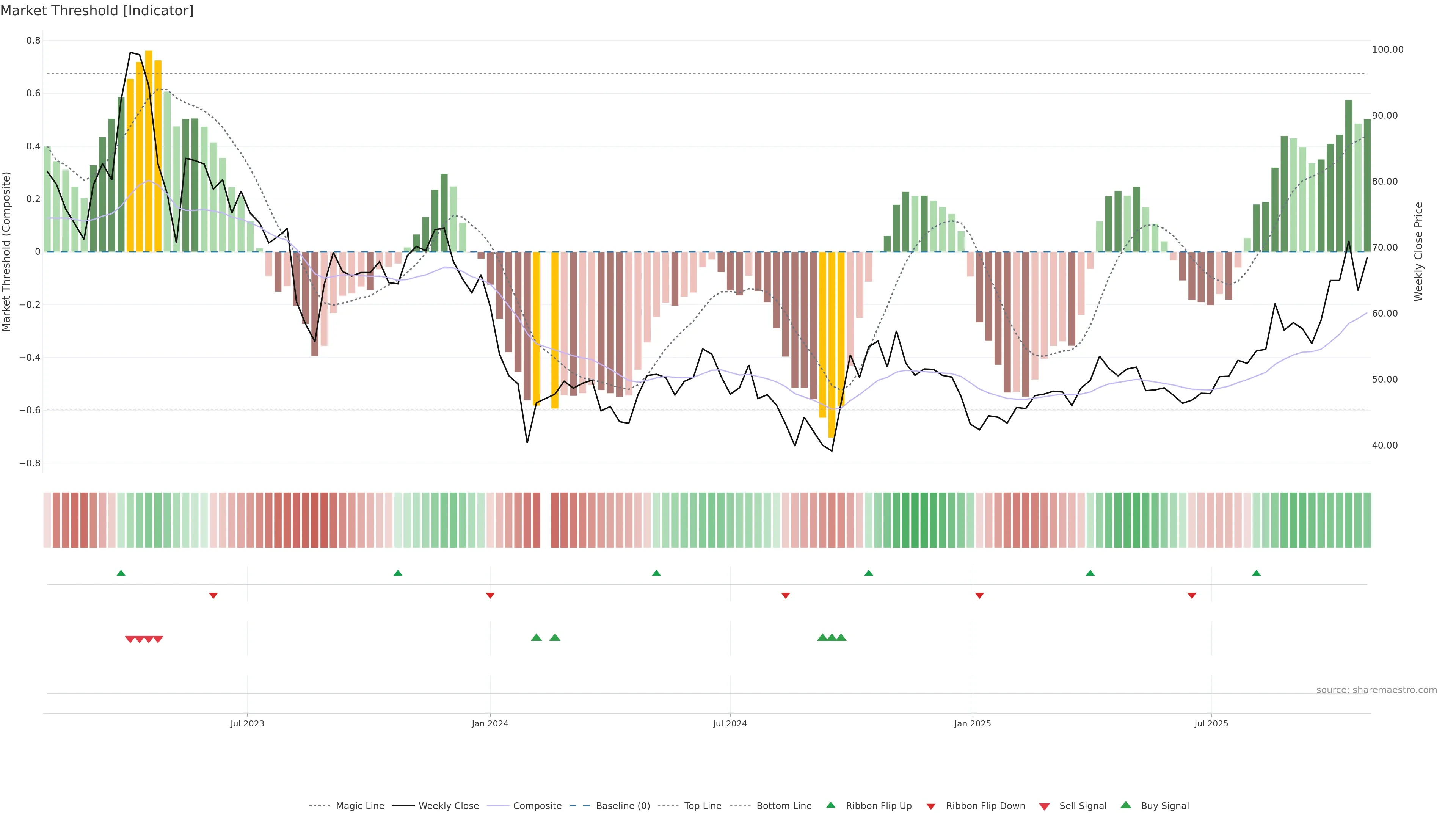Click the Baseline (0) legend entry
This screenshot has width=1456, height=819.
point(622,805)
